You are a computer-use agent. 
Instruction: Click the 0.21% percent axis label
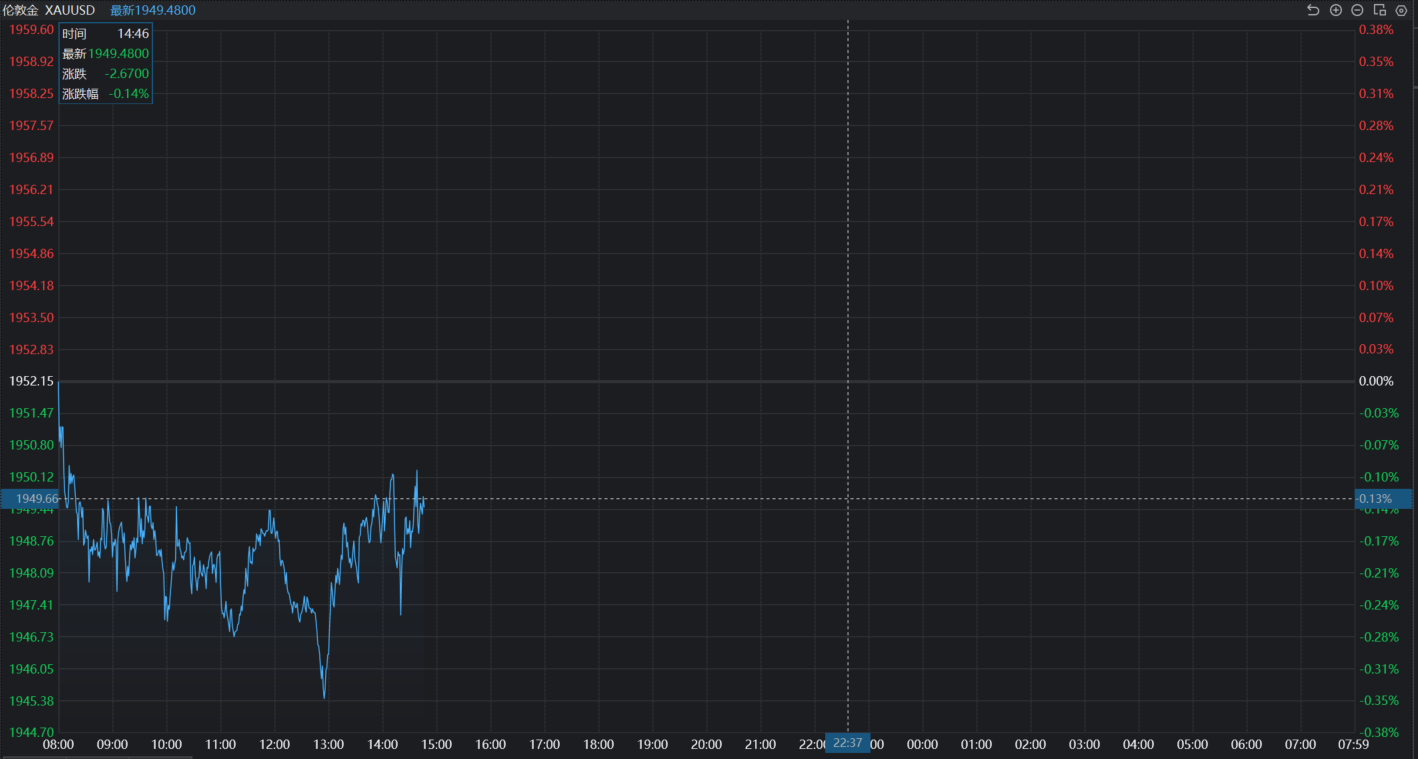point(1376,190)
